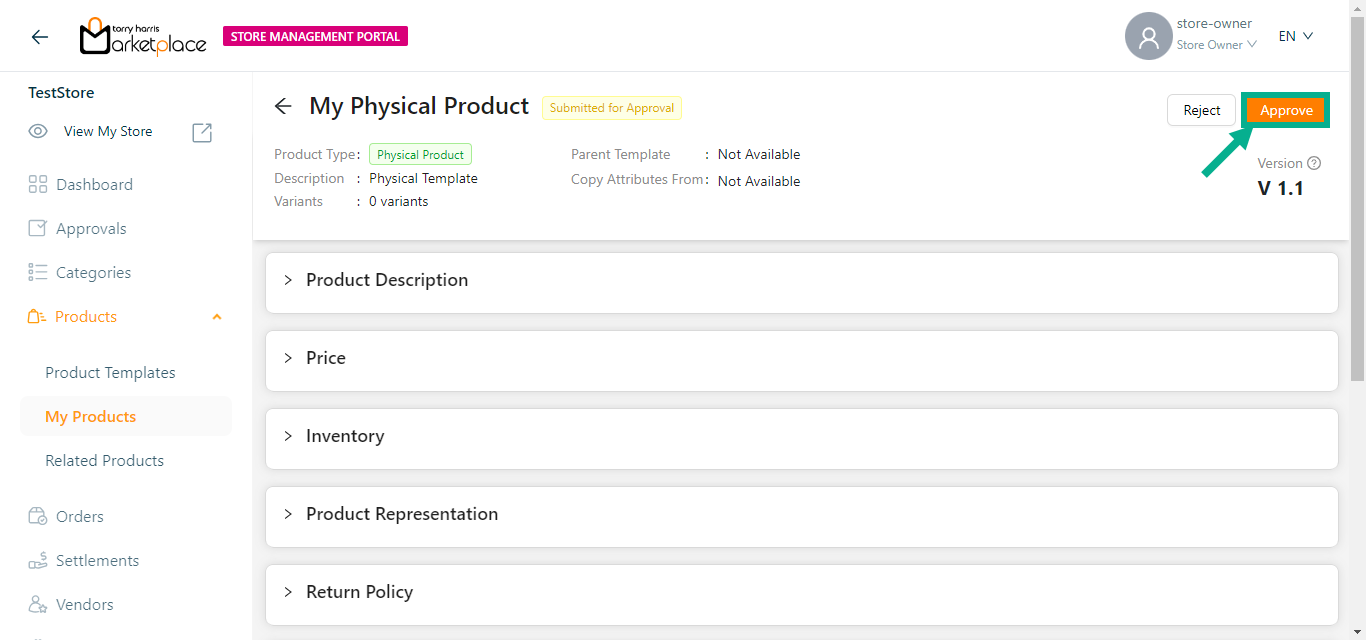Open the Store Owner role dropdown
1366x640 pixels.
[1216, 45]
